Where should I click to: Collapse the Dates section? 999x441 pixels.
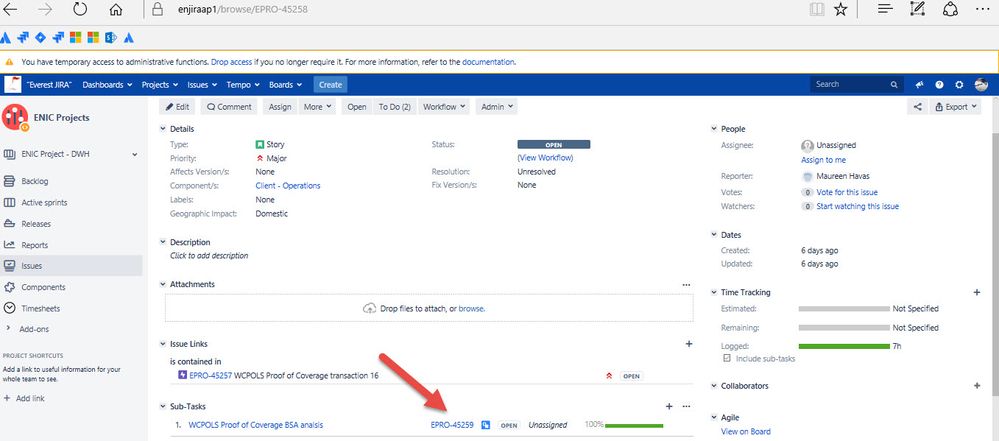714,235
